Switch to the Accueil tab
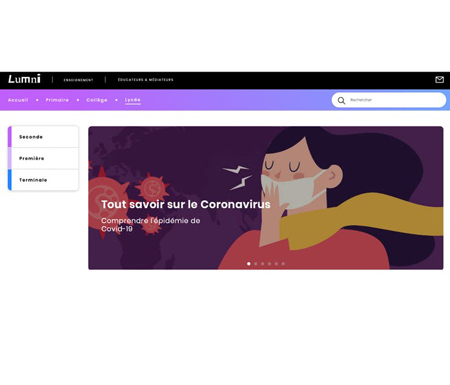 click(x=18, y=100)
